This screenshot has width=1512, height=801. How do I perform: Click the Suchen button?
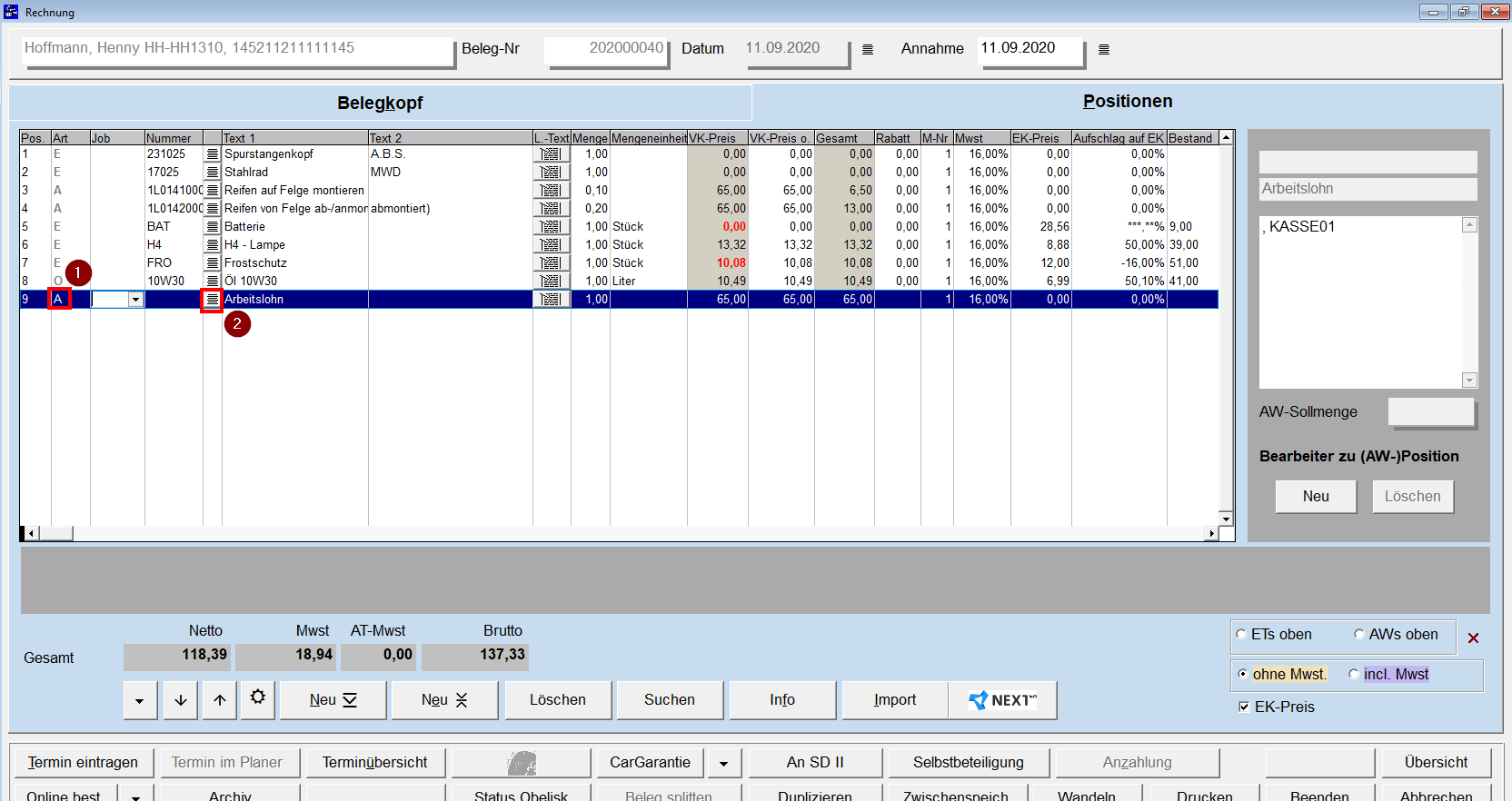pyautogui.click(x=670, y=700)
